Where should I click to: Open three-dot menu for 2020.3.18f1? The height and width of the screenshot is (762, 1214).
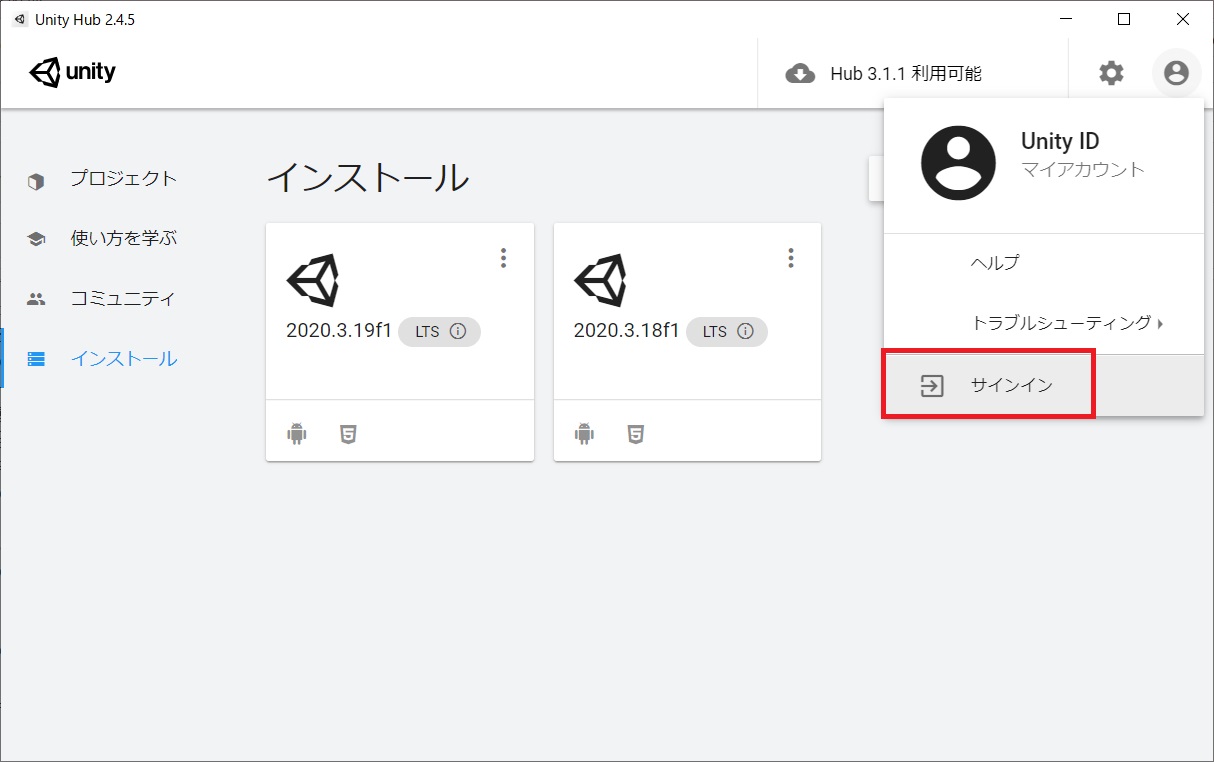point(790,258)
